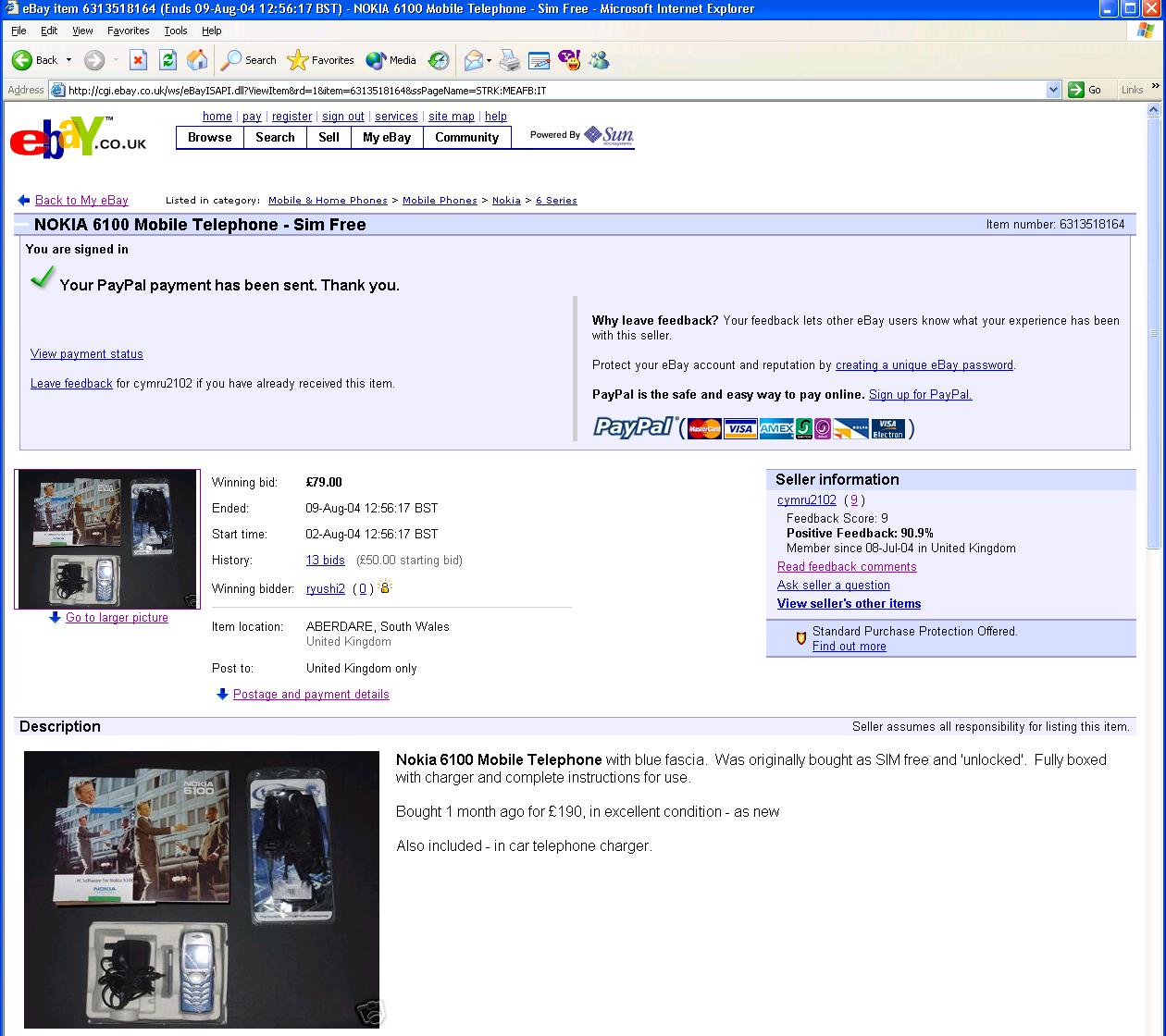Click the Sun Microsystems logo
Viewport: 1166px width, 1036px height.
tap(609, 135)
